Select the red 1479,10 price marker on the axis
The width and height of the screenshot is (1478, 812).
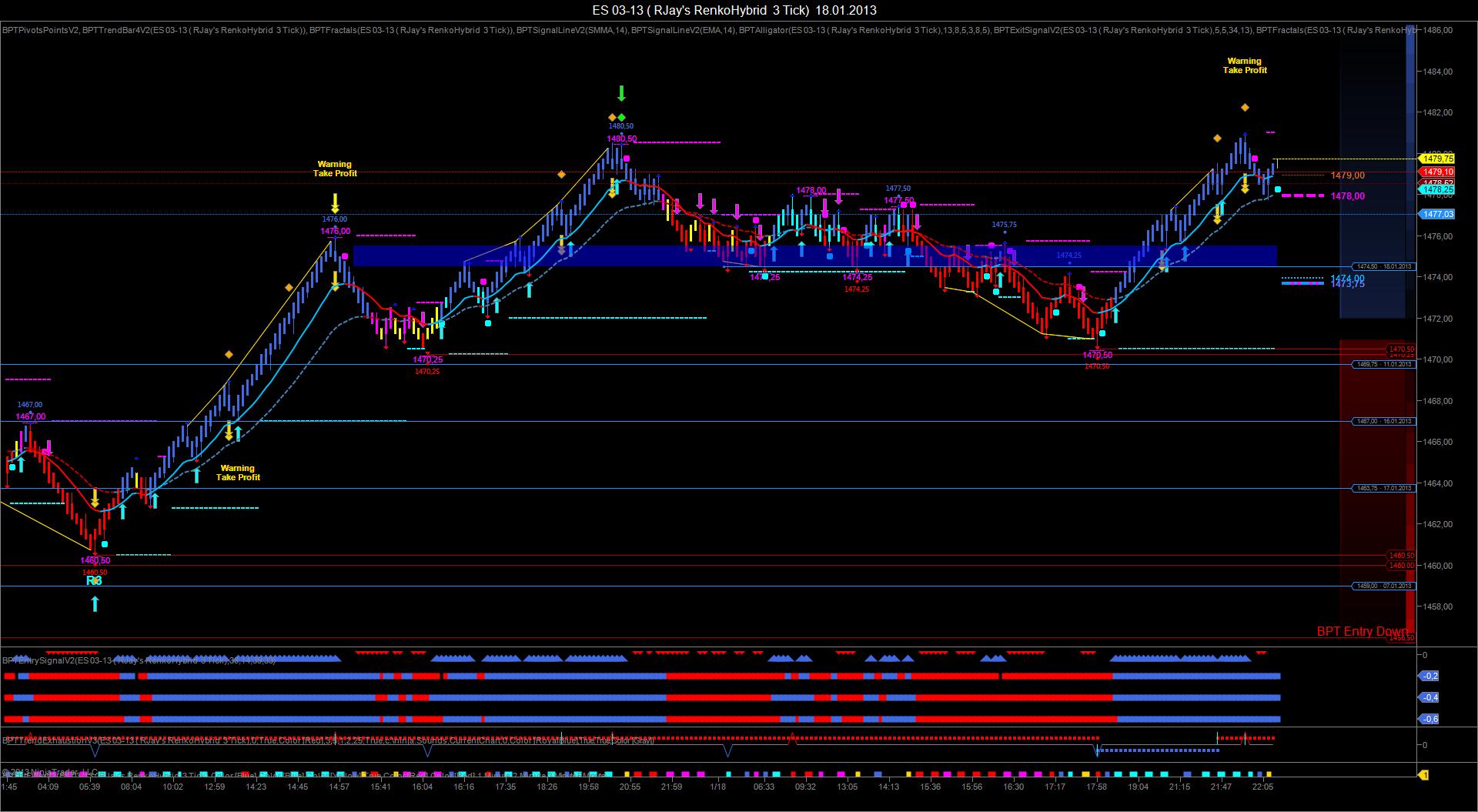(x=1436, y=172)
